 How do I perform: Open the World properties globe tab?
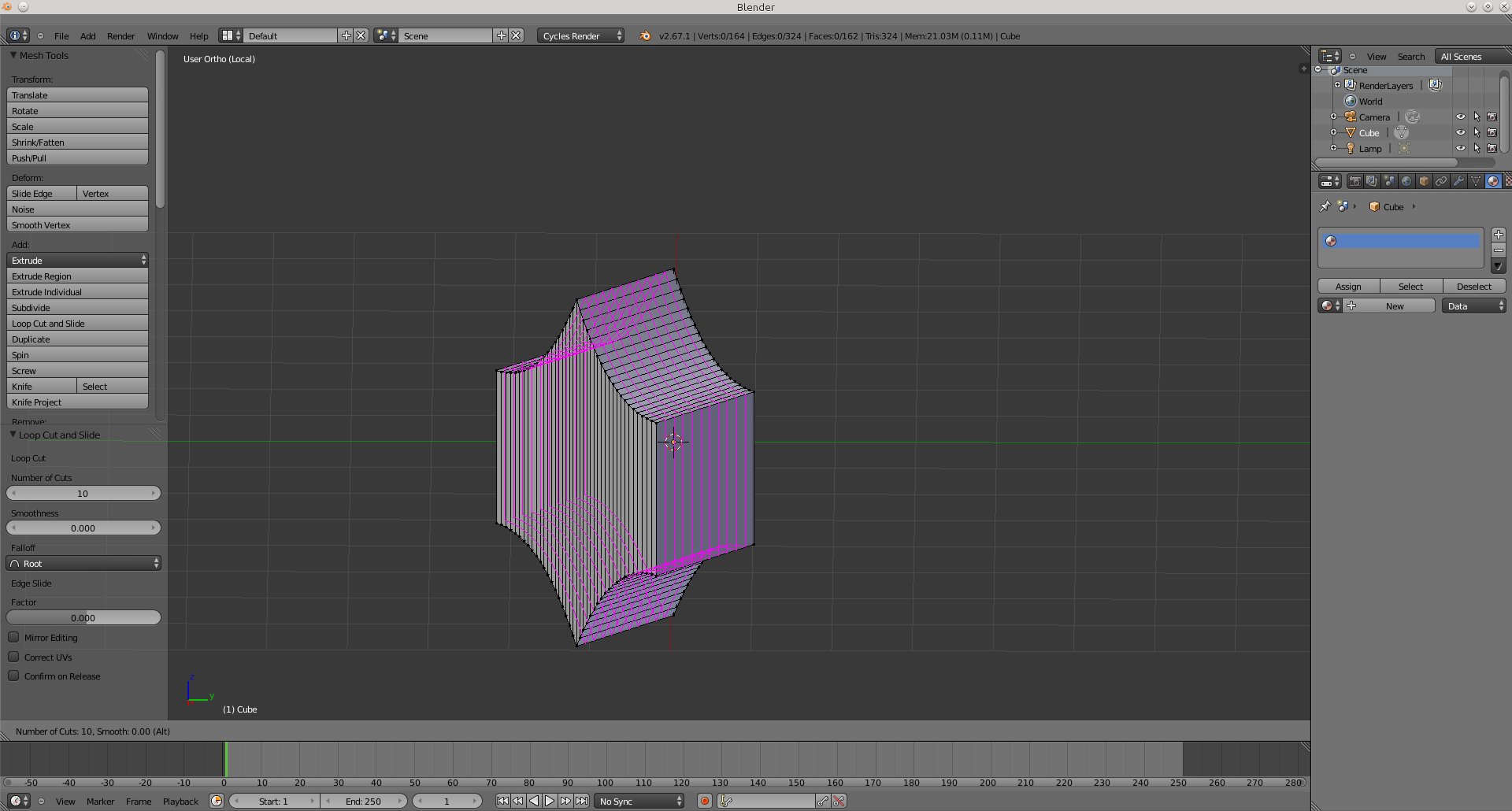tap(1406, 181)
